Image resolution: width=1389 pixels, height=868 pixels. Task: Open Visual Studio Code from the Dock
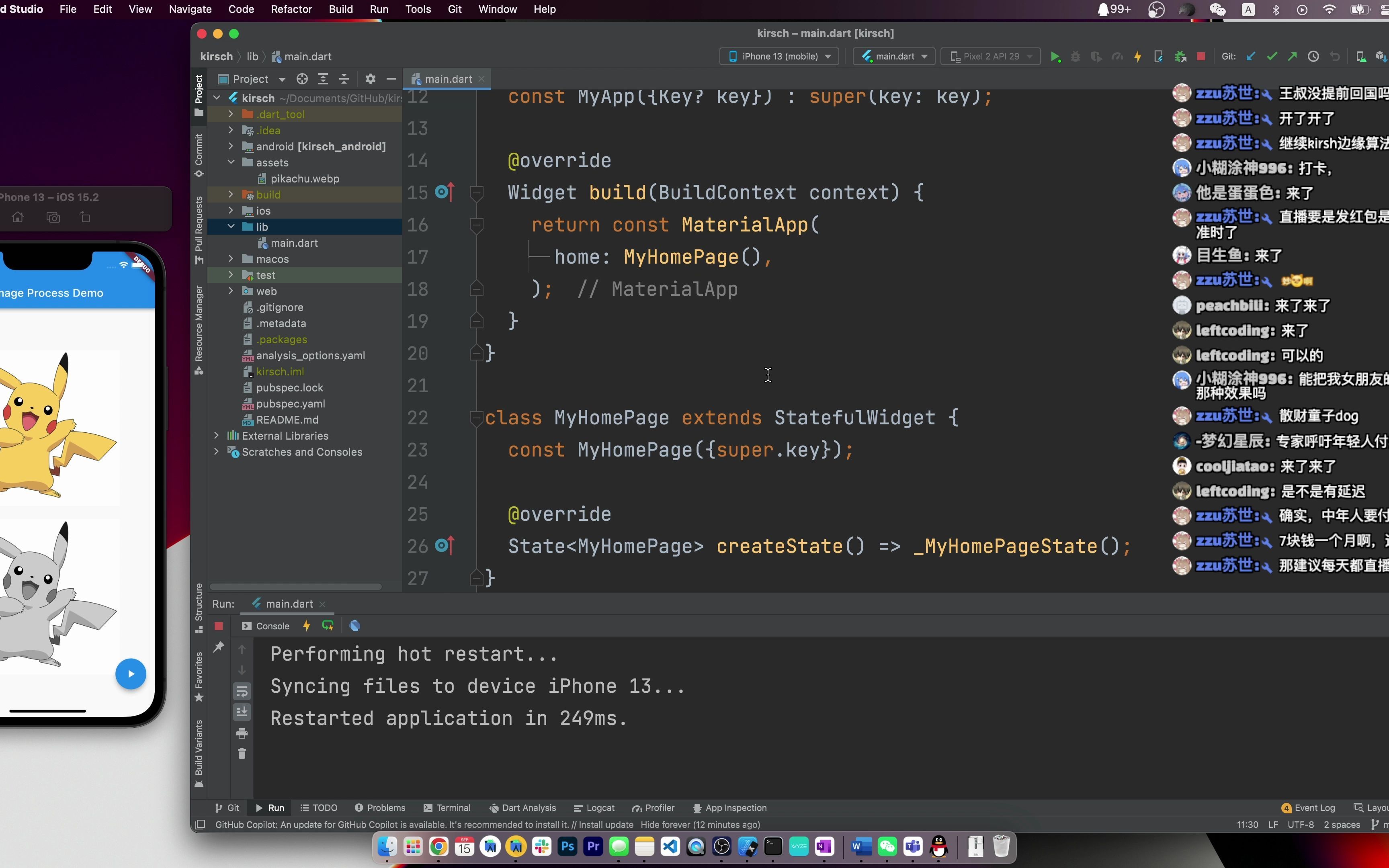tap(670, 846)
